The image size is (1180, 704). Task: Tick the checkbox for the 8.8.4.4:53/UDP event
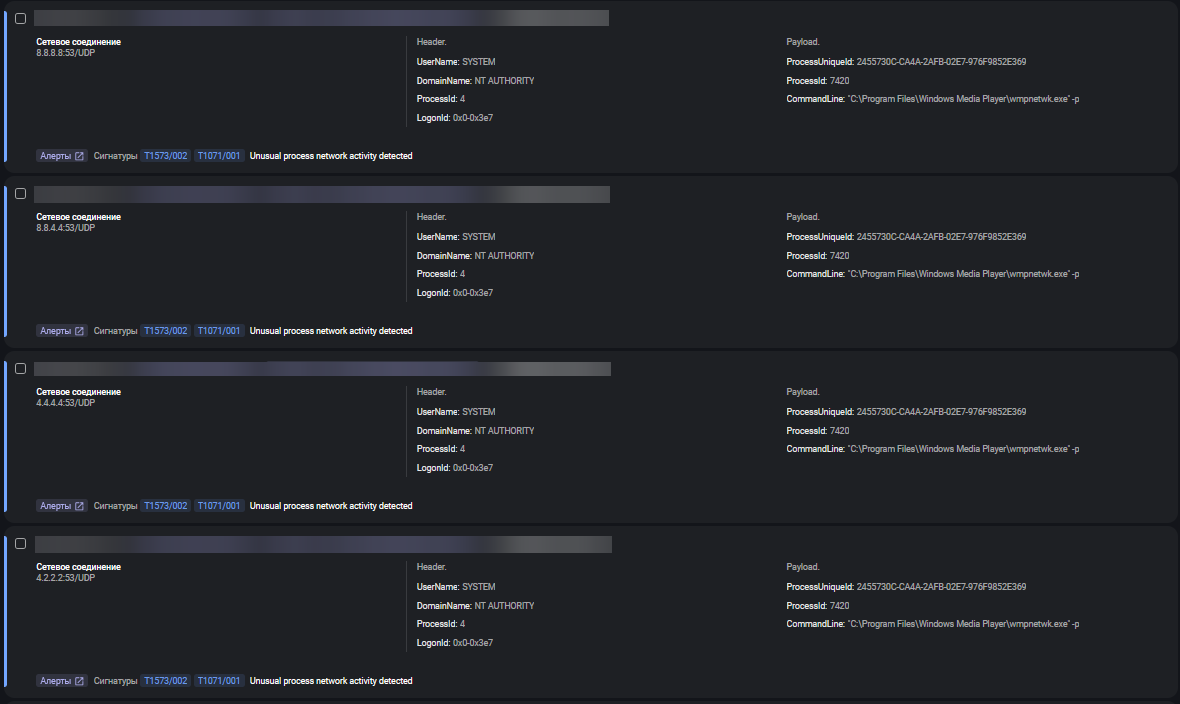tap(20, 194)
